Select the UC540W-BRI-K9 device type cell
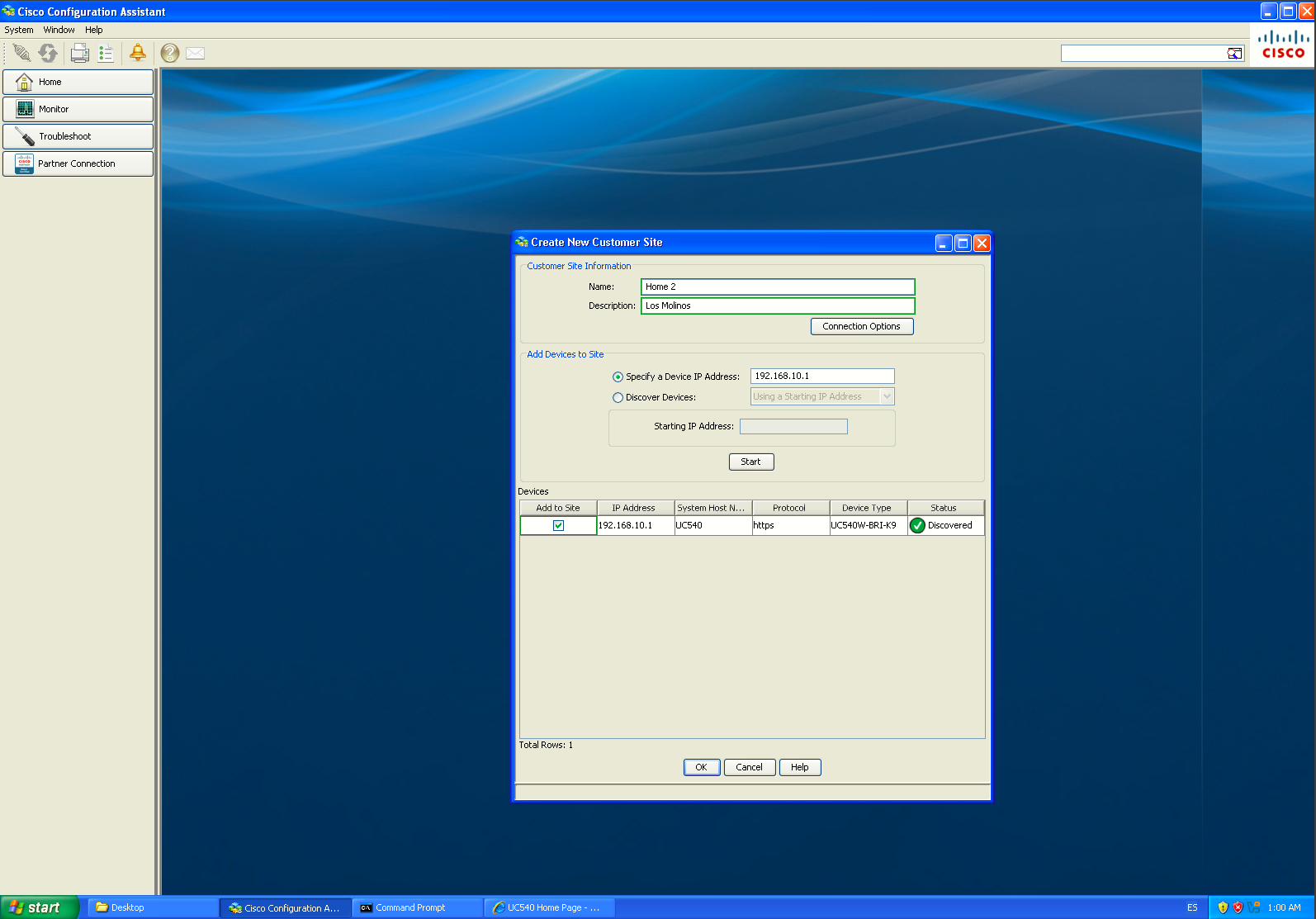The image size is (1316, 919). coord(867,525)
